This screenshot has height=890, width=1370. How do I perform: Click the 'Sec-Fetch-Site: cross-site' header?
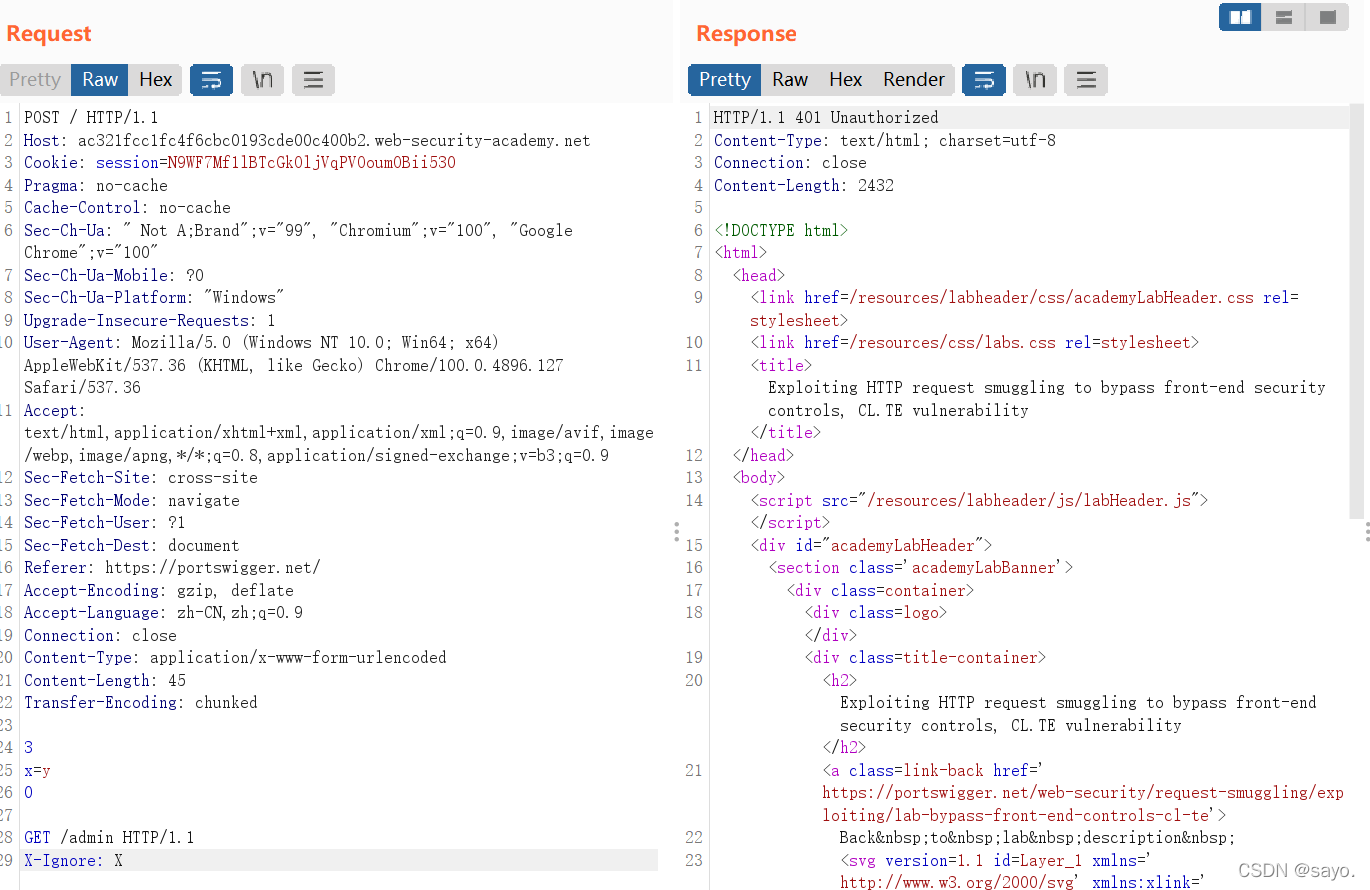pyautogui.click(x=141, y=478)
